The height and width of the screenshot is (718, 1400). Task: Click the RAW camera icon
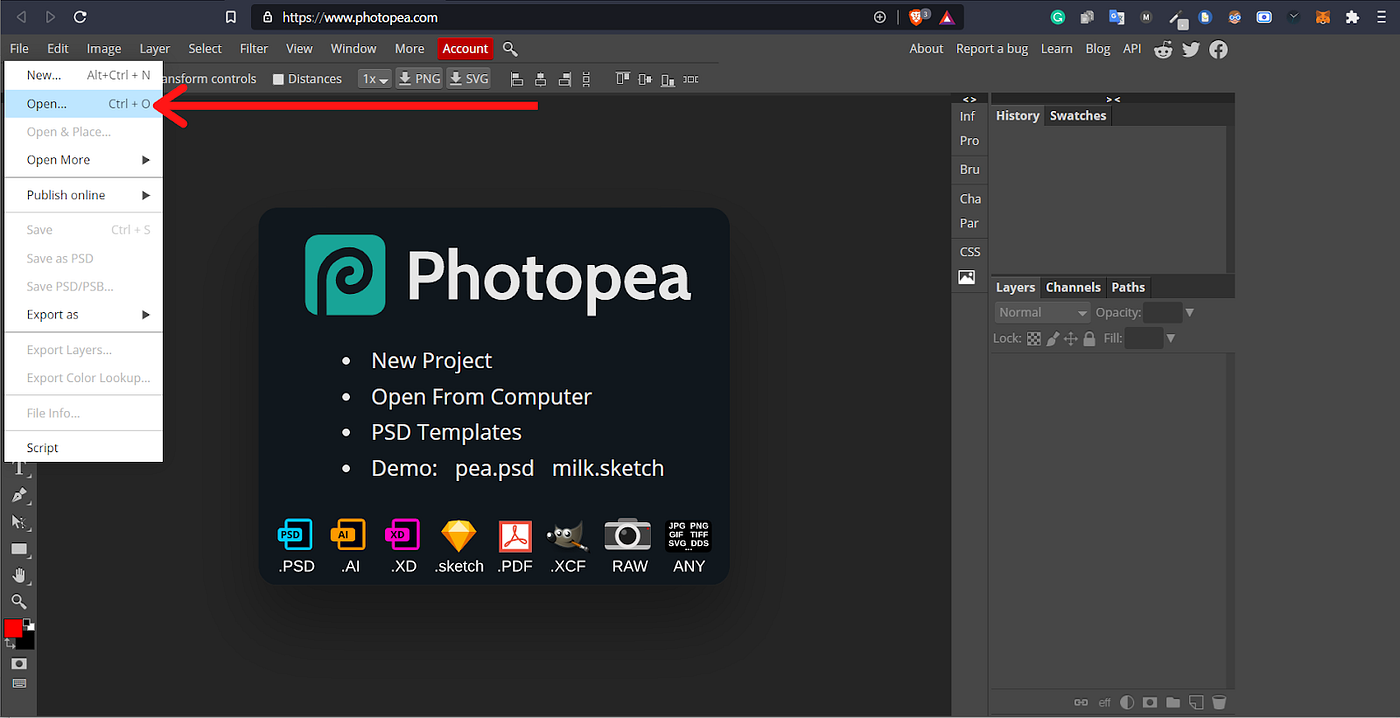[x=628, y=535]
